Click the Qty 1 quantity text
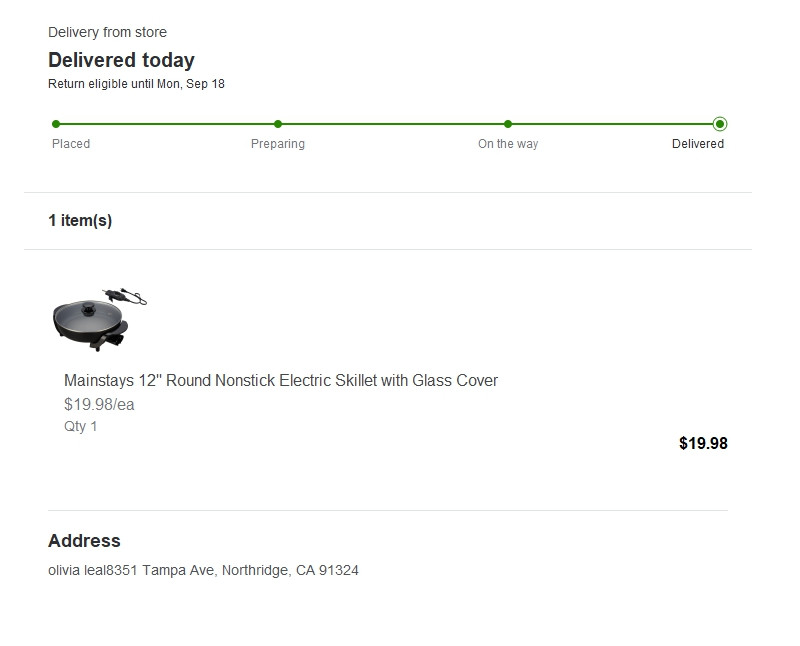Viewport: 800px width, 646px height. pyautogui.click(x=81, y=426)
